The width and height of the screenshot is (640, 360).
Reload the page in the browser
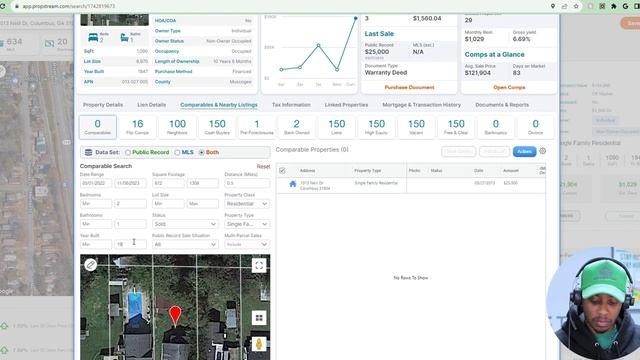tap(3, 6)
